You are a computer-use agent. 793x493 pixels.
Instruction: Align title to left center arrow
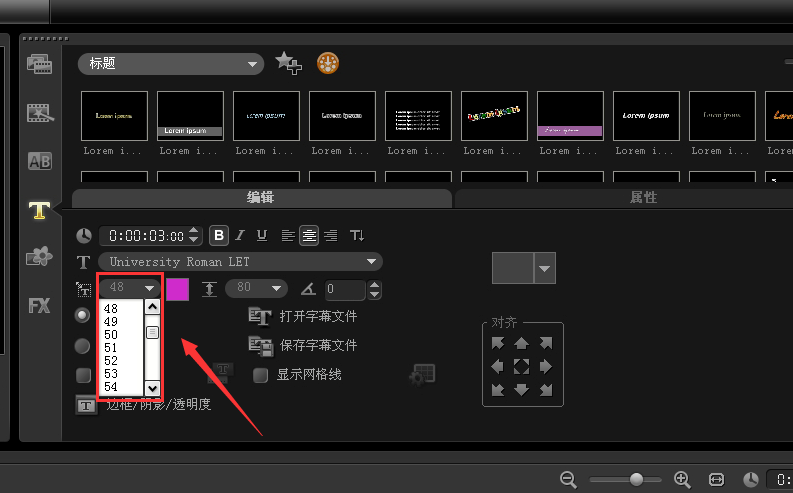498,367
